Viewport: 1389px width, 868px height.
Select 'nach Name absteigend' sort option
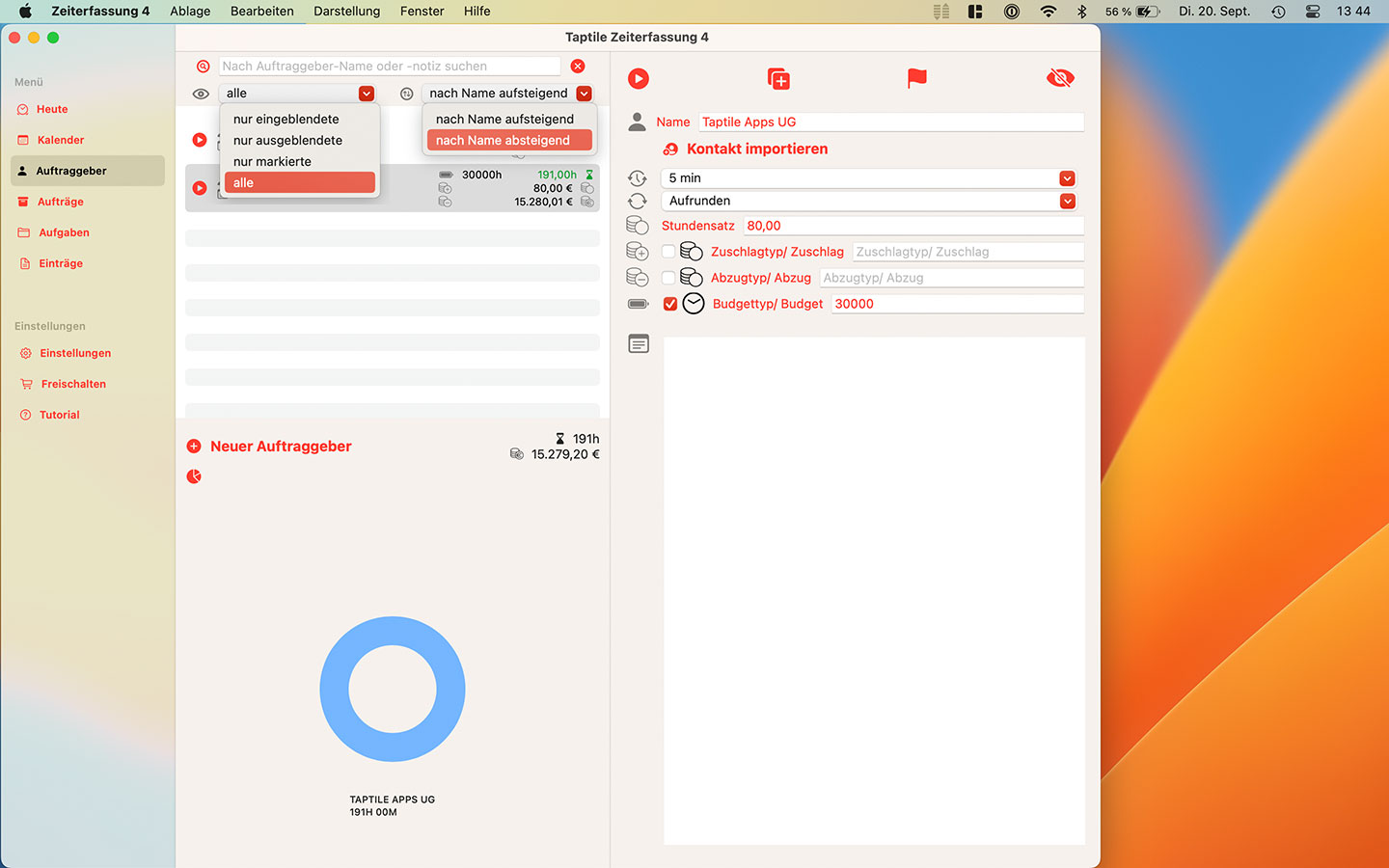click(x=508, y=141)
